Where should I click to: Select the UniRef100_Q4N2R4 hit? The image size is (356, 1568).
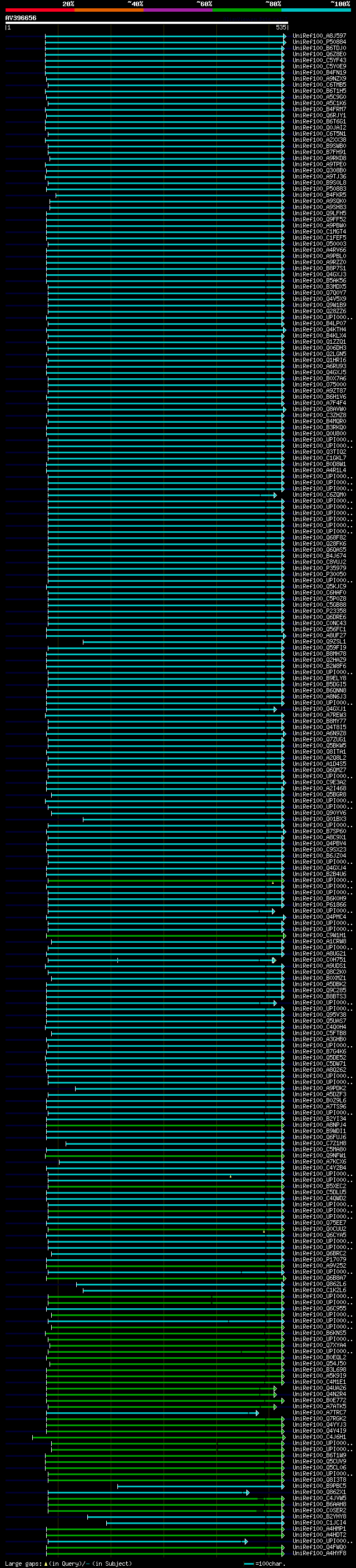click(x=319, y=1394)
